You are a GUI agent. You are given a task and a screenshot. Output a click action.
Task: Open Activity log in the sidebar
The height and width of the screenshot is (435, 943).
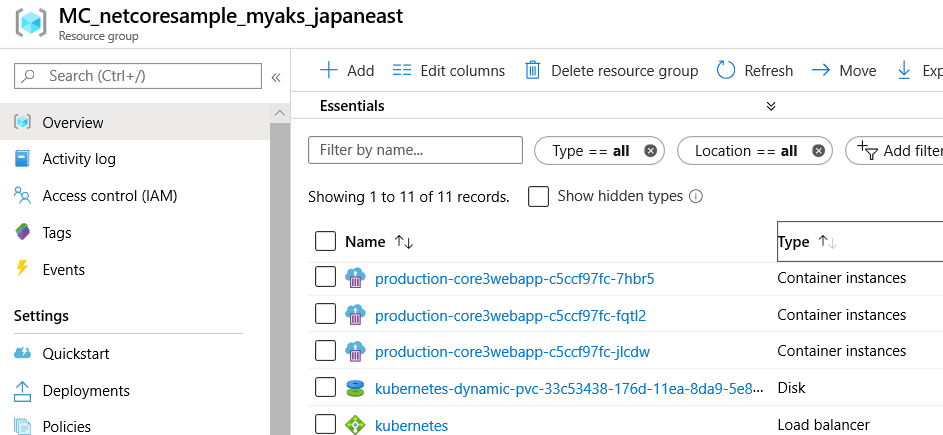coord(79,159)
